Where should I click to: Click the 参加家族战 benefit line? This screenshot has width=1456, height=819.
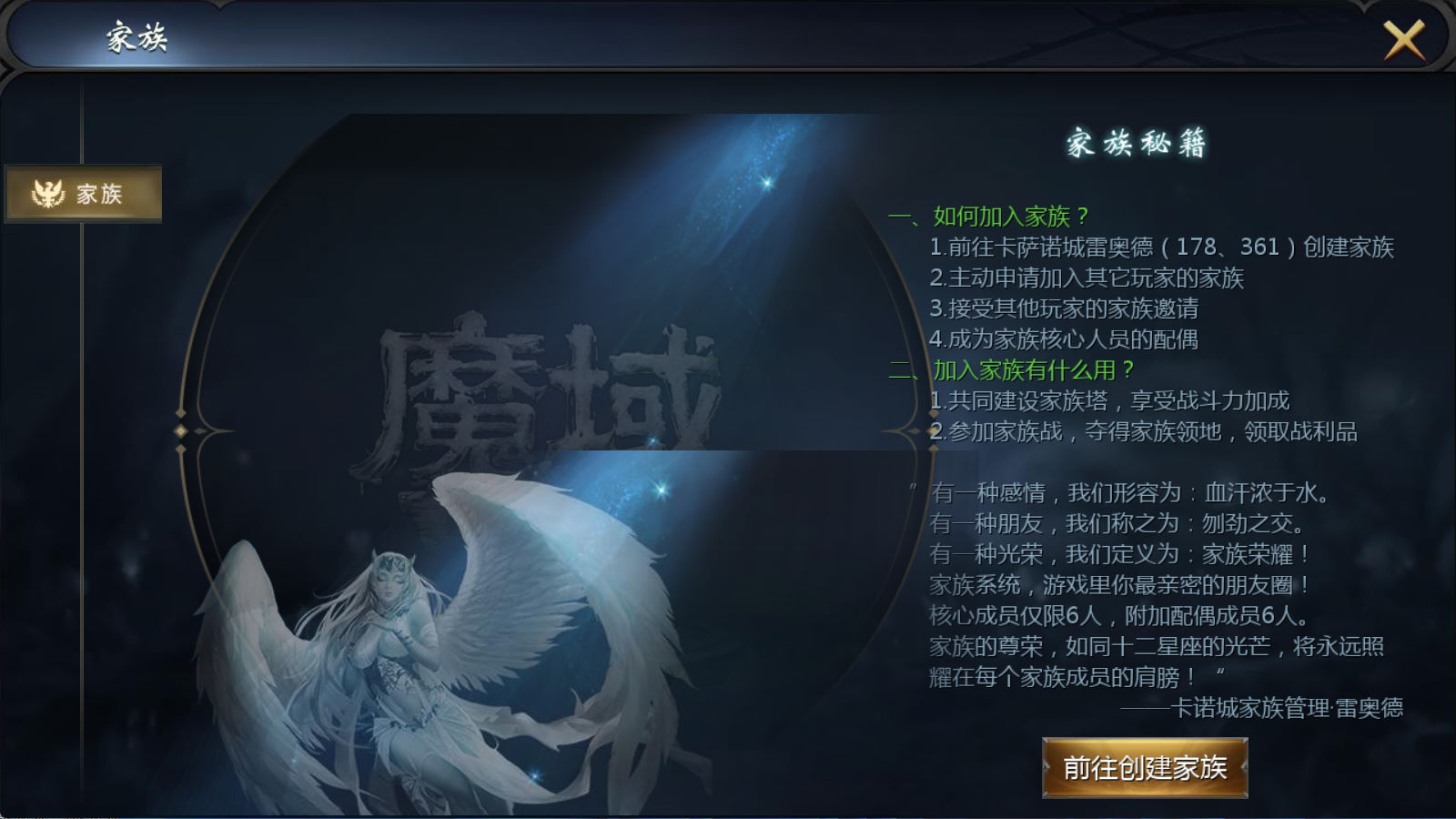[x=1143, y=431]
